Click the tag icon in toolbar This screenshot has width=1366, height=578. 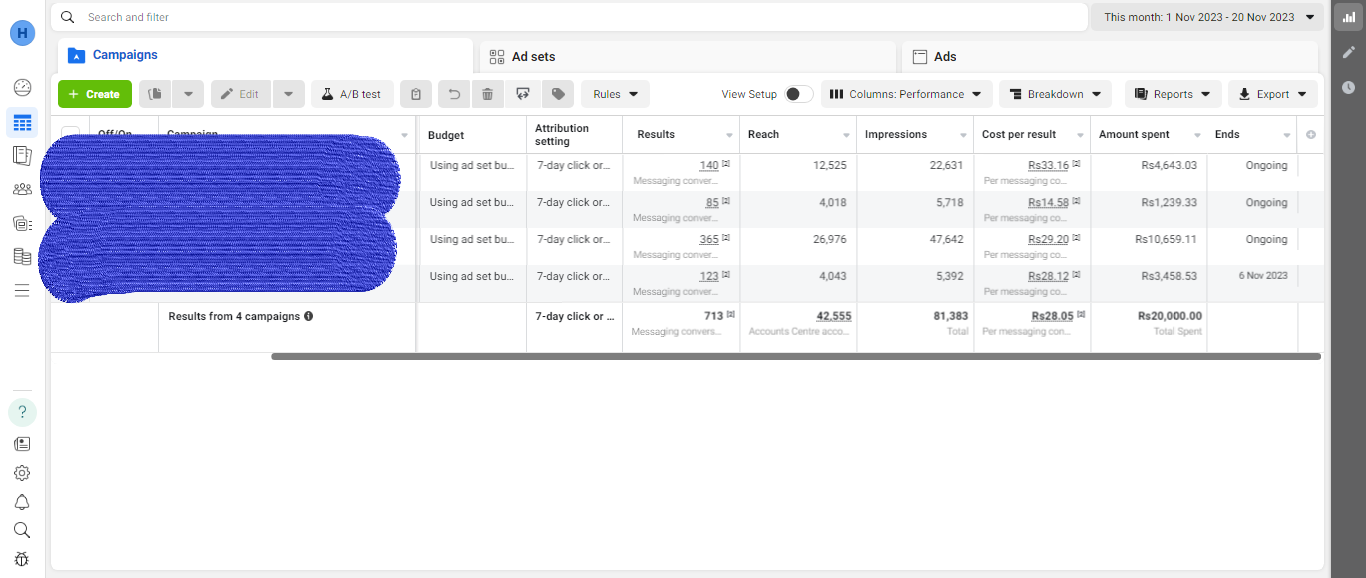558,94
